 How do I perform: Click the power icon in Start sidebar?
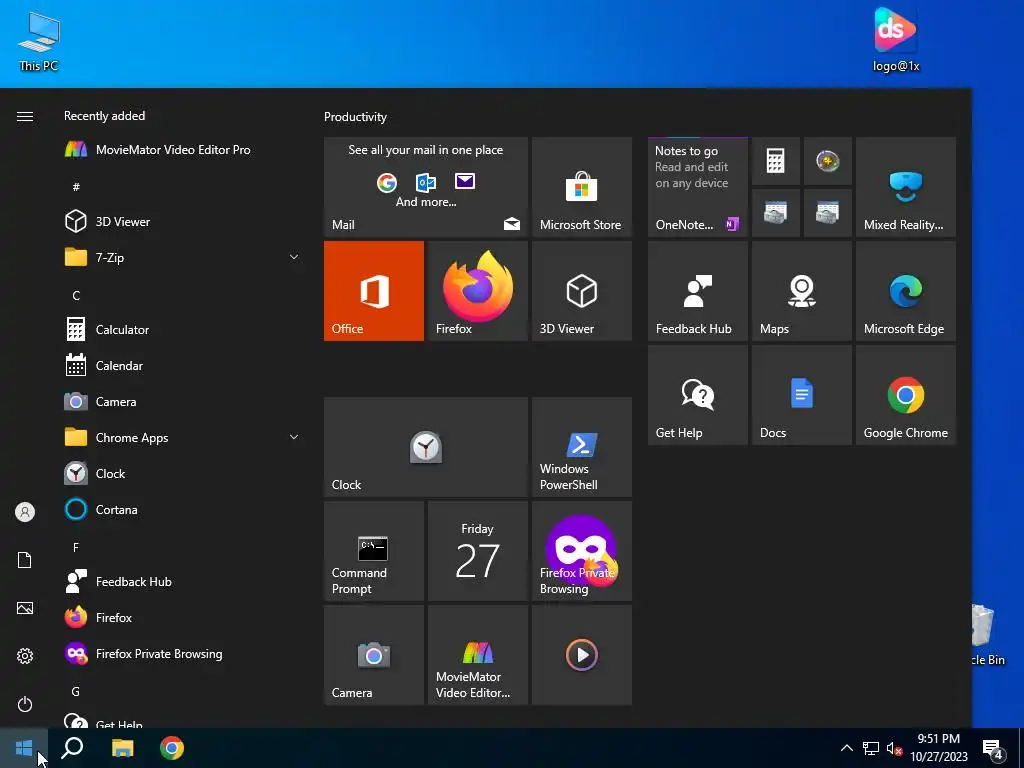coord(25,704)
